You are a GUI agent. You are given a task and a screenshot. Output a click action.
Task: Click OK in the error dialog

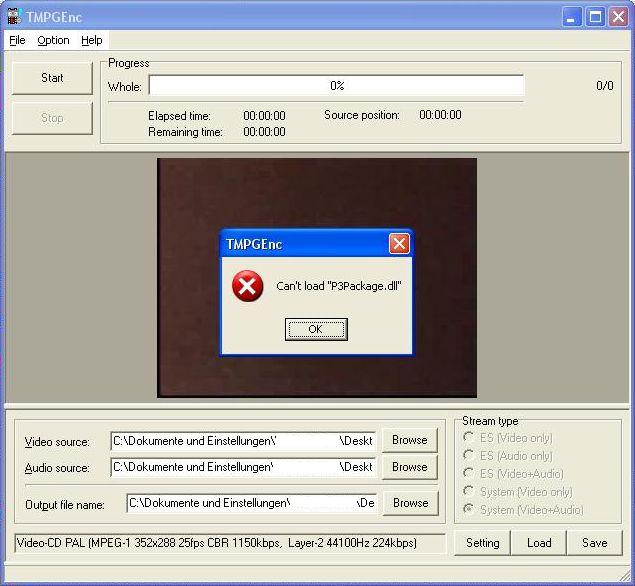point(316,329)
